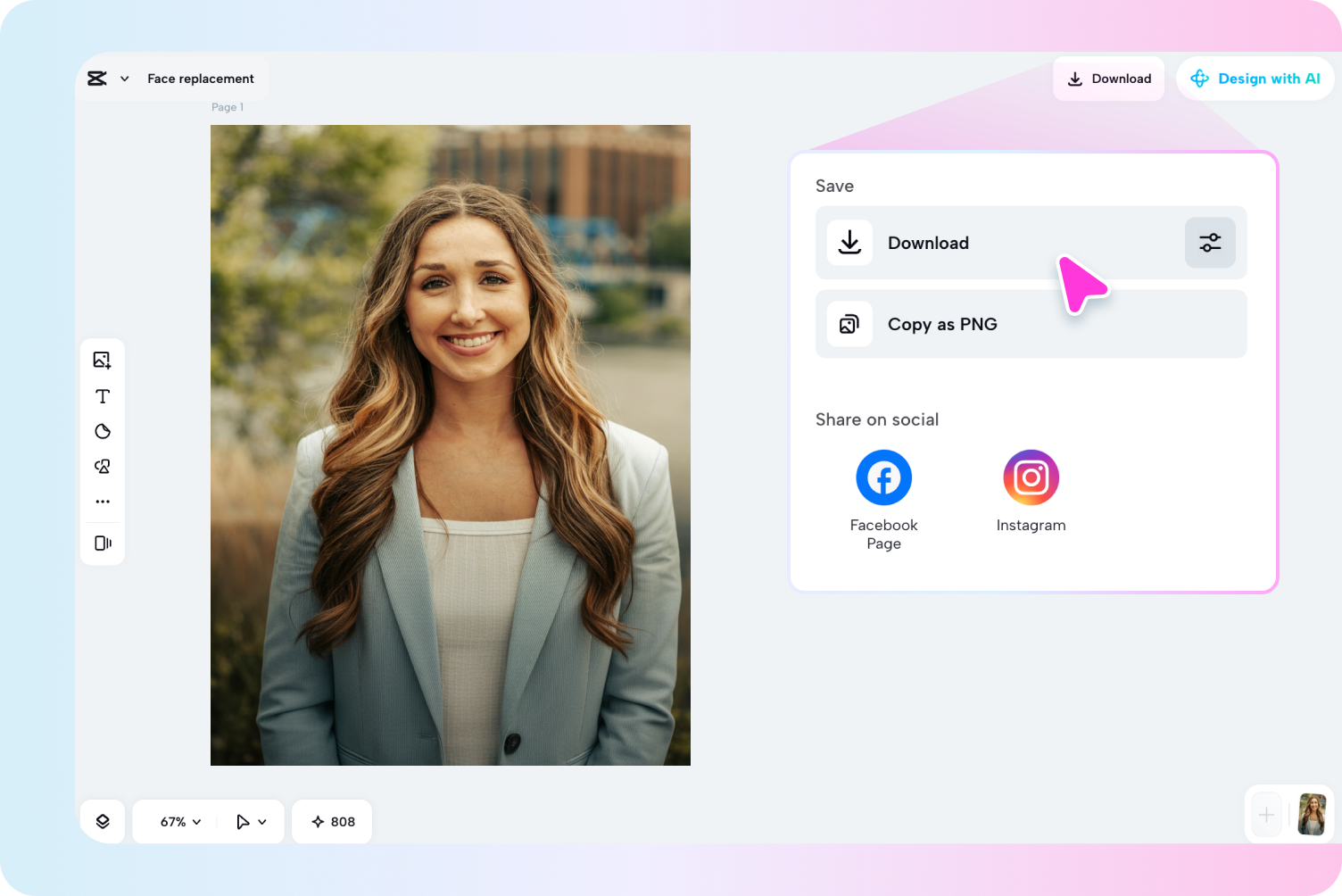This screenshot has height=896, width=1342.
Task: Select the Text tool
Action: [x=103, y=396]
